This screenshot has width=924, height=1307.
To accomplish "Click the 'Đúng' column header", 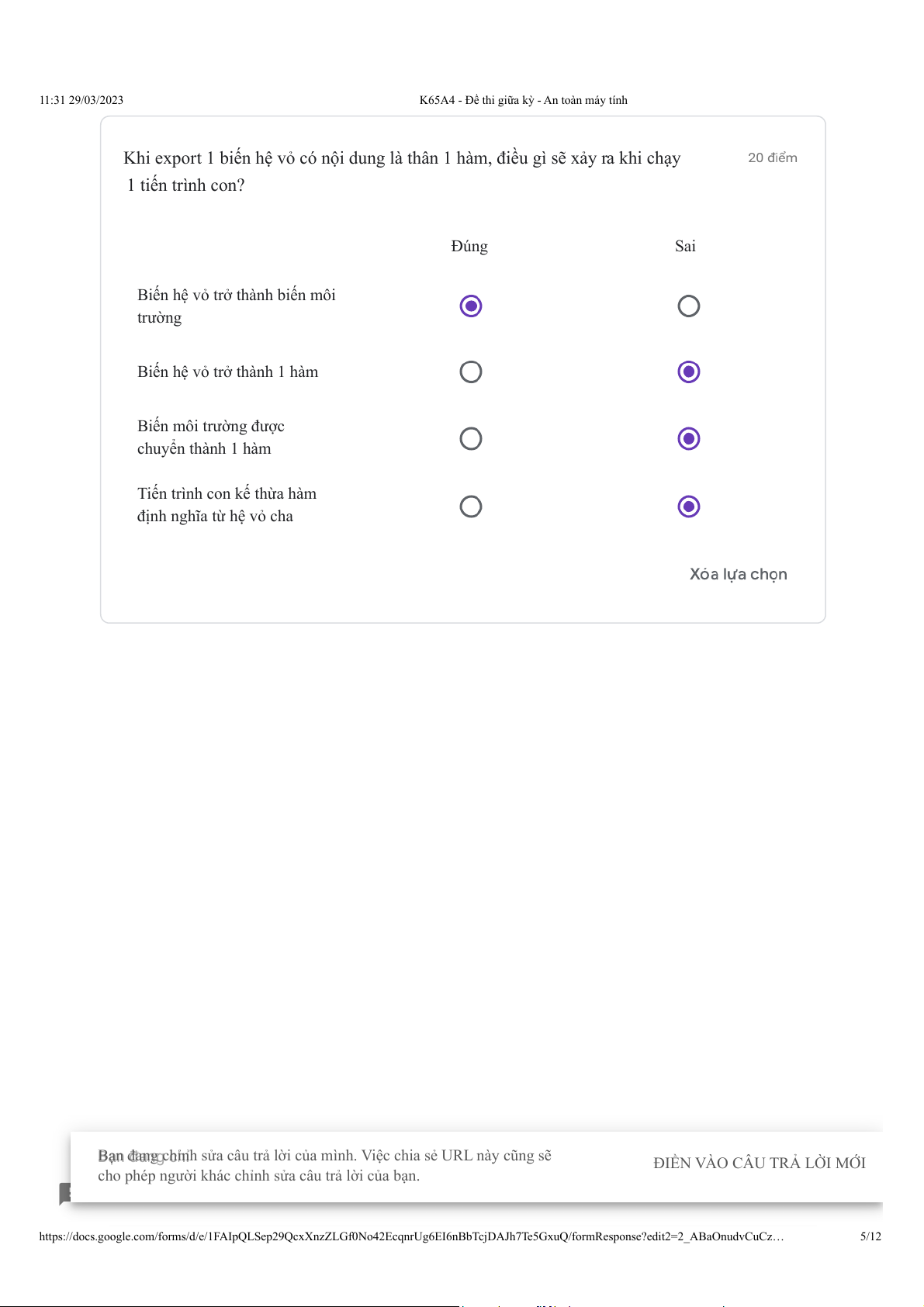I will pos(469,247).
